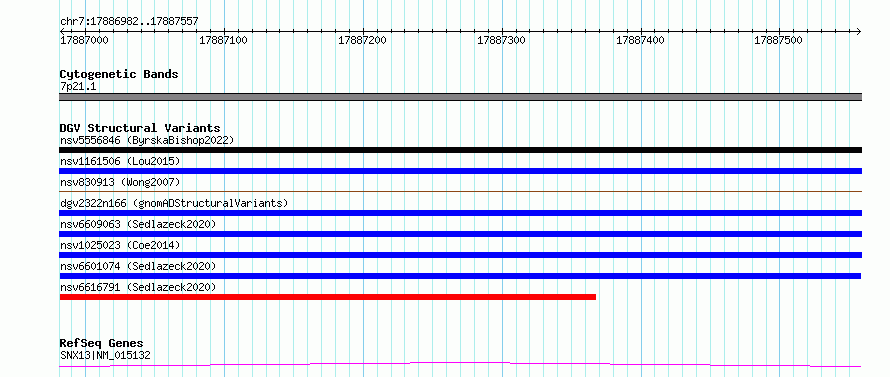
Task: Click the thin brown nsv830913 variant line
Action: pos(460,192)
